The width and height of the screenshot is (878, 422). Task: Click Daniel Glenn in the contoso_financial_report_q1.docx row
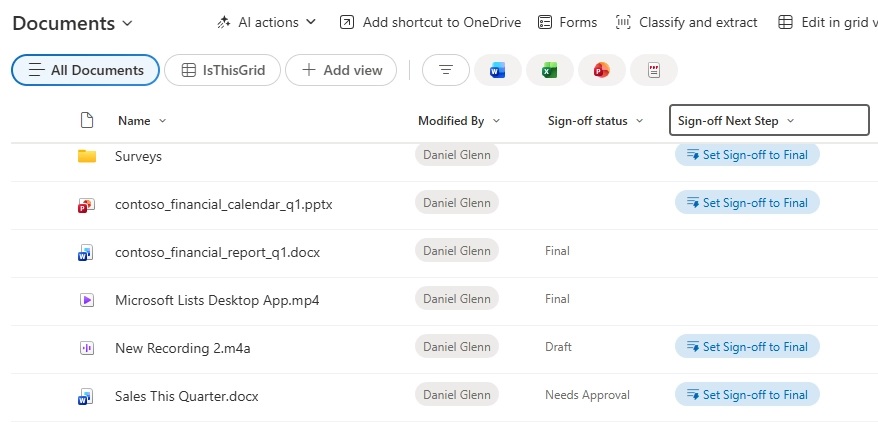457,250
